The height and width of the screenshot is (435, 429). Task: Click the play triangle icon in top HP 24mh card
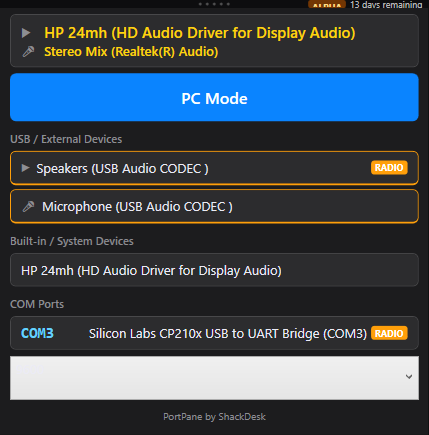(x=26, y=33)
